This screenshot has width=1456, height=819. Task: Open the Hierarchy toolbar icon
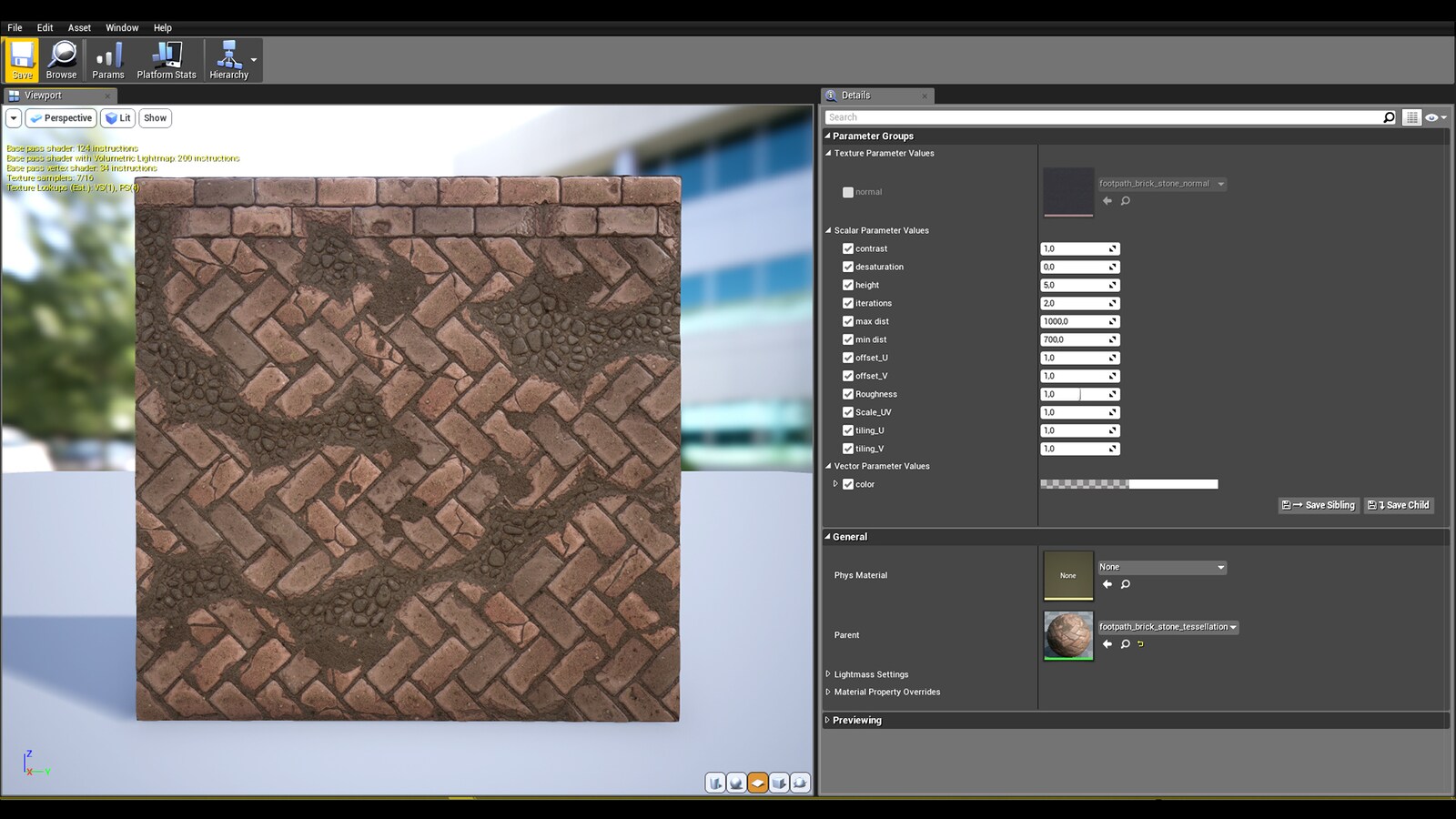228,56
